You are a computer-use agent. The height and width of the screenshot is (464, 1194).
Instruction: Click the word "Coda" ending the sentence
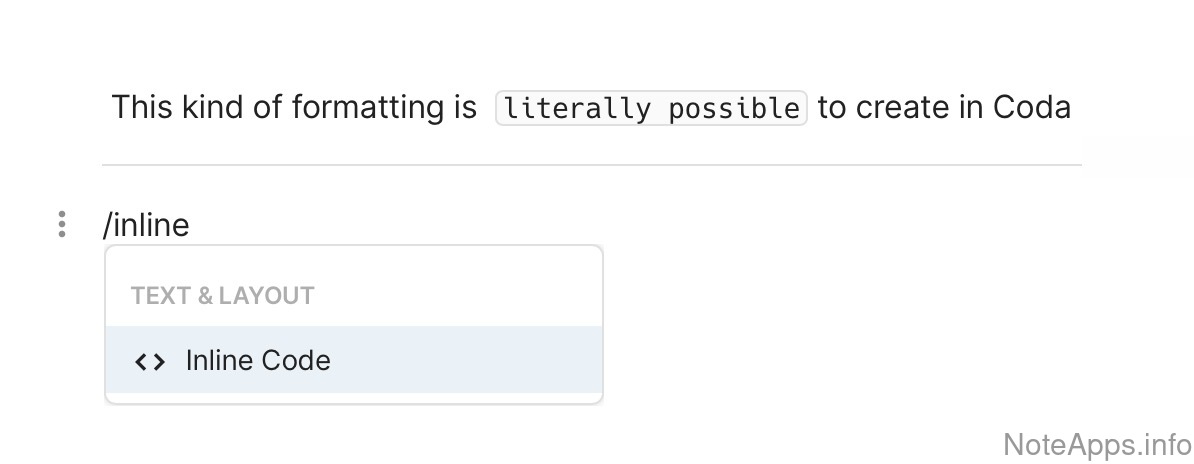pos(1032,107)
